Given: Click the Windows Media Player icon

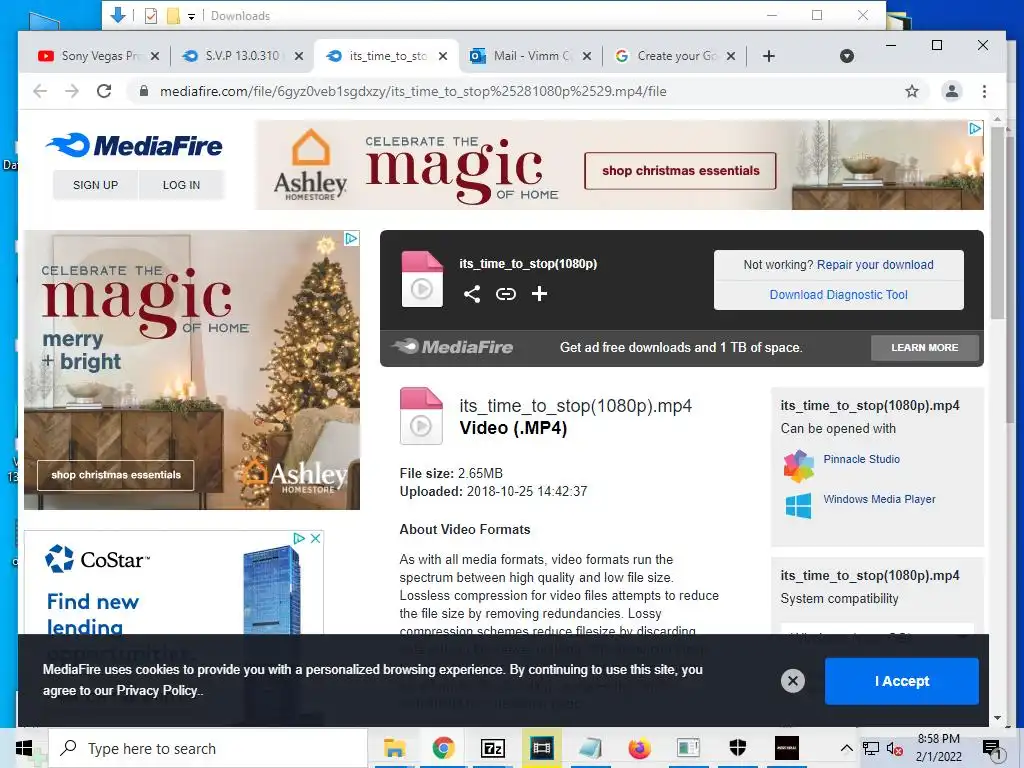Looking at the screenshot, I should point(798,506).
